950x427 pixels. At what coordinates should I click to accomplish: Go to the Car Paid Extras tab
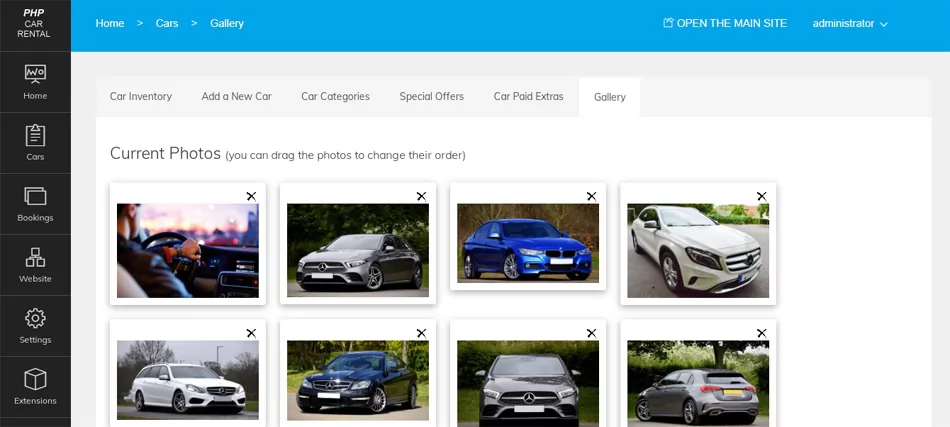528,96
